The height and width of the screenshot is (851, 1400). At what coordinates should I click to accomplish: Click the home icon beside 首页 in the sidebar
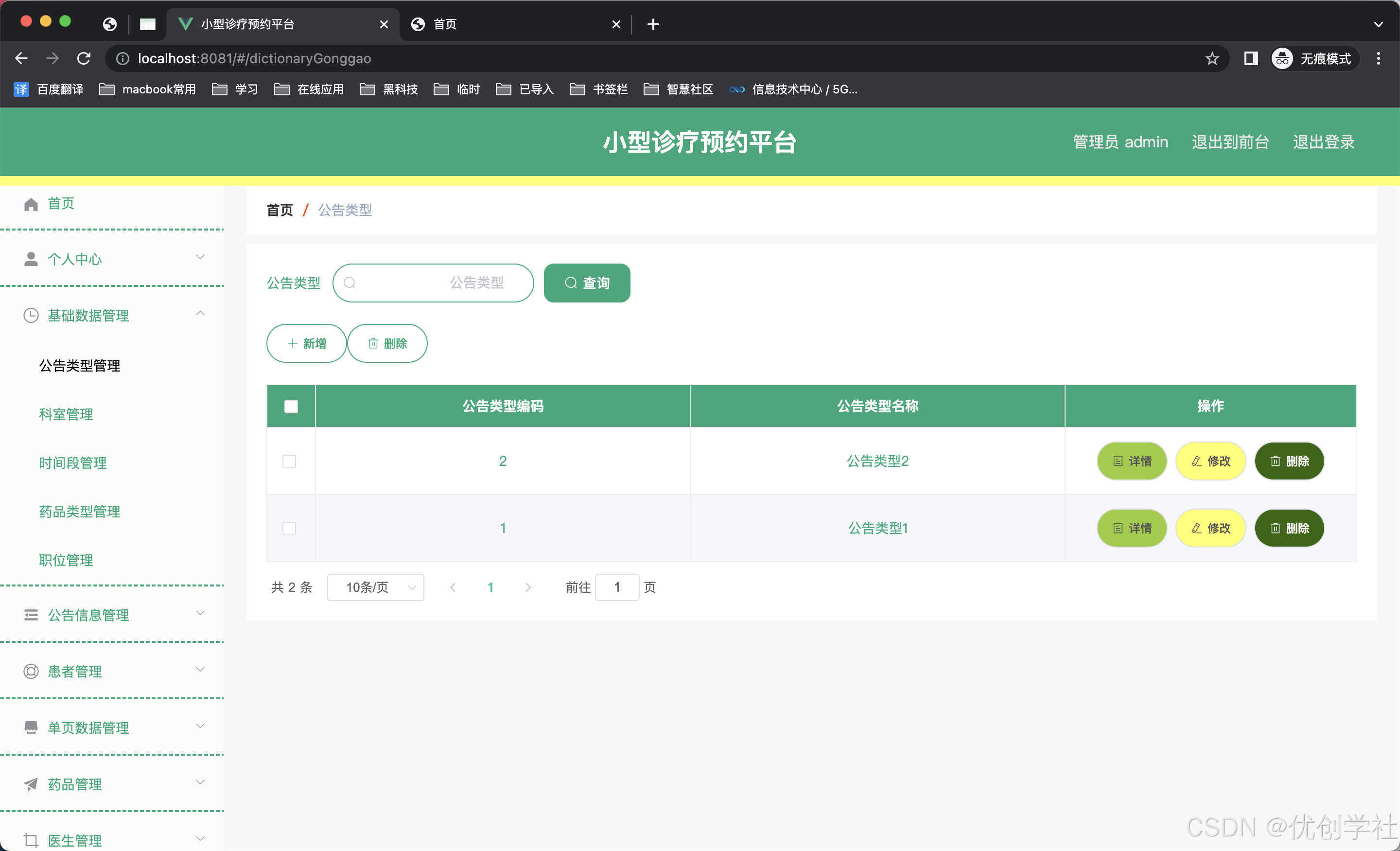(31, 204)
